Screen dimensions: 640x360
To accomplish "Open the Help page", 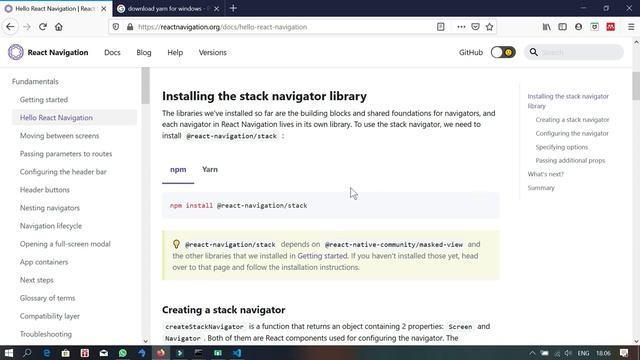I will coord(175,53).
